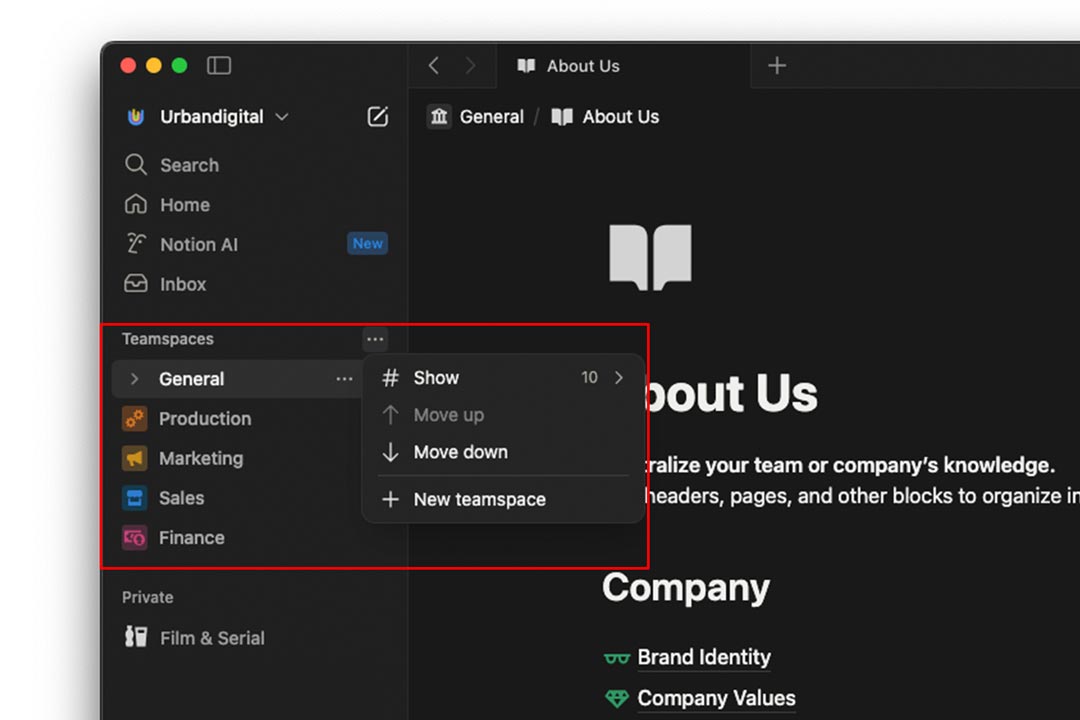Image resolution: width=1080 pixels, height=720 pixels.
Task: Click the Teamspaces section header
Action: (168, 339)
